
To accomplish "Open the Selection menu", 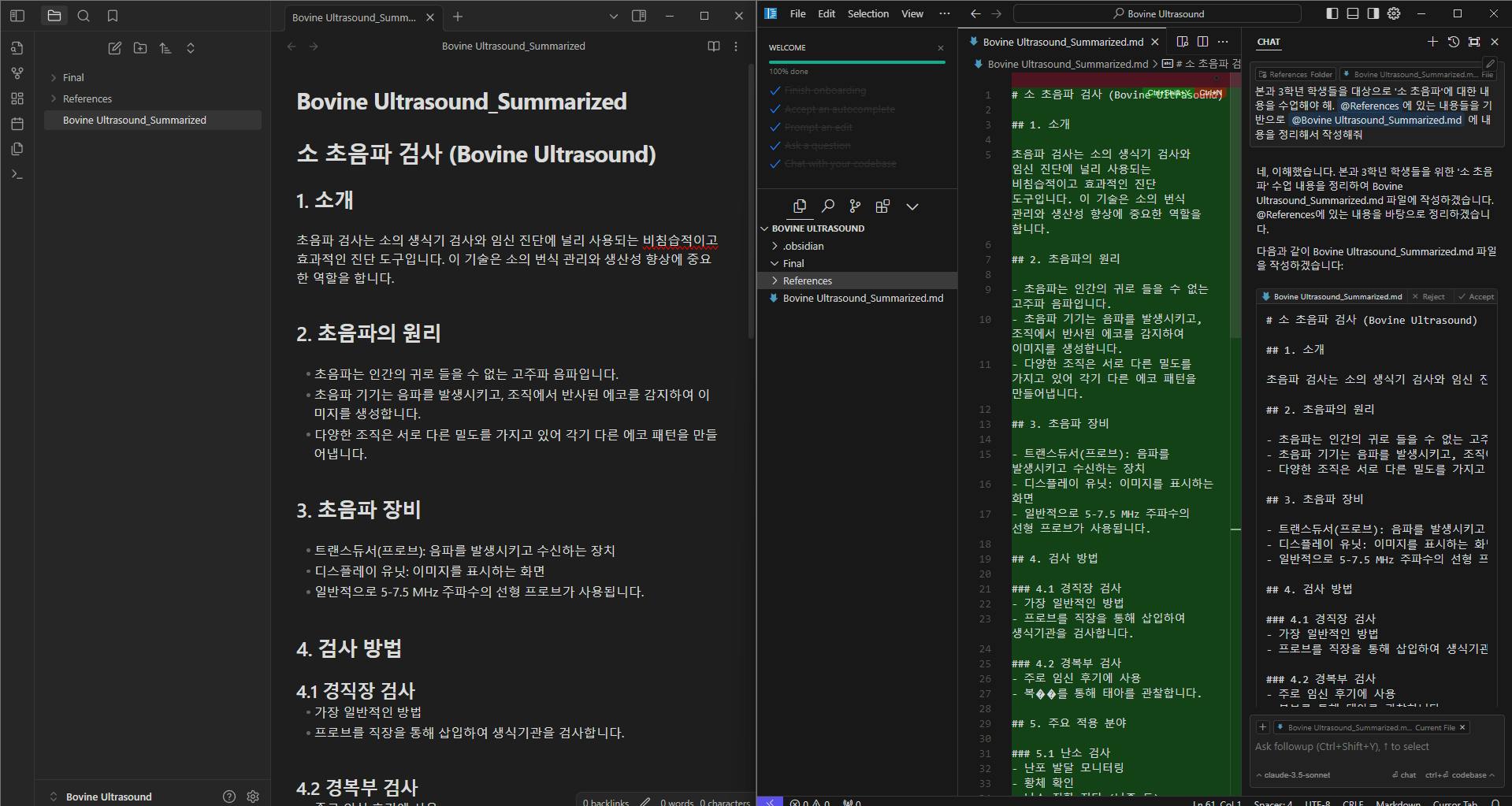I will pyautogui.click(x=867, y=13).
